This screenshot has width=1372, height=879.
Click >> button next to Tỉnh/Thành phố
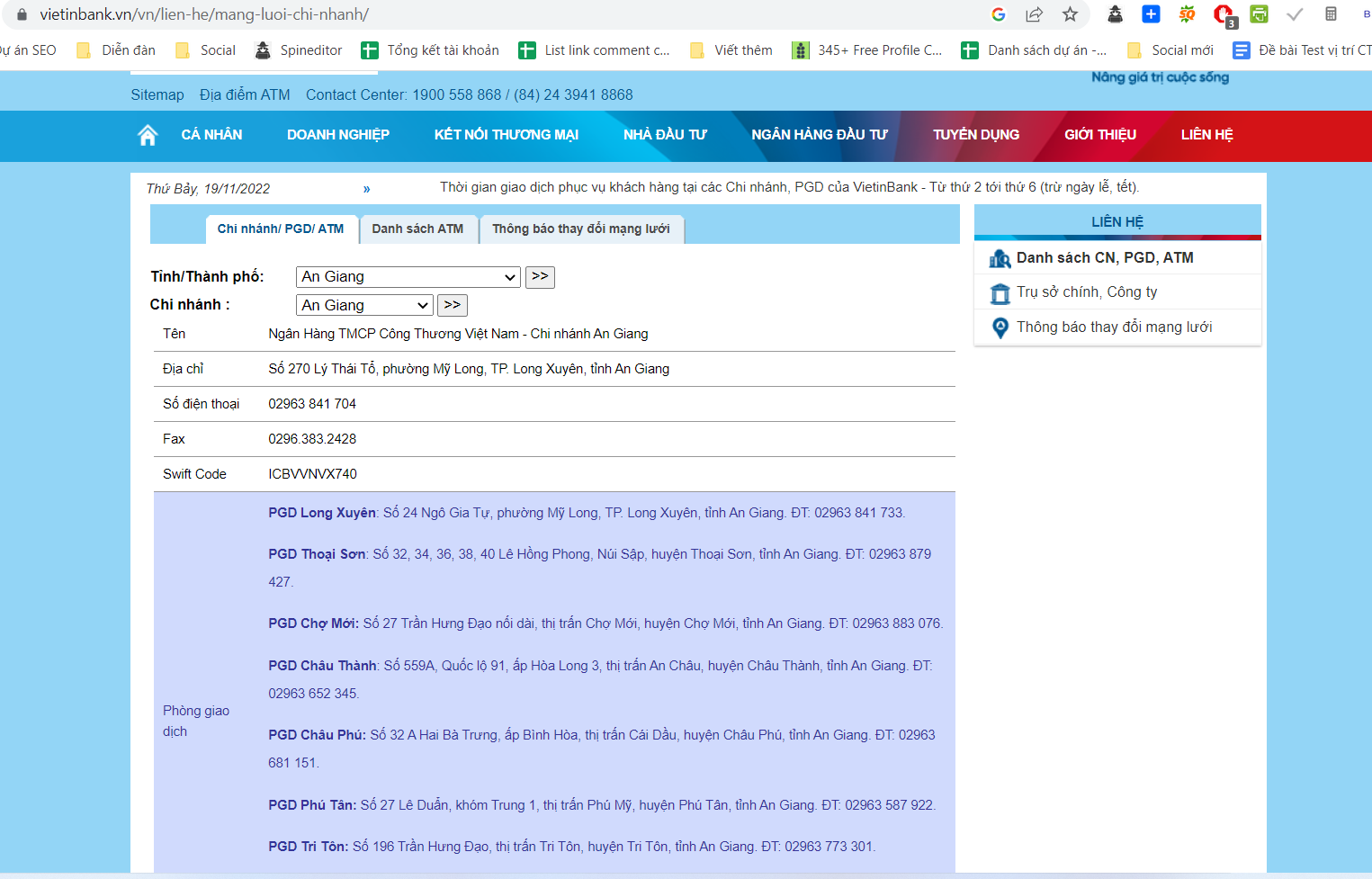click(x=540, y=277)
